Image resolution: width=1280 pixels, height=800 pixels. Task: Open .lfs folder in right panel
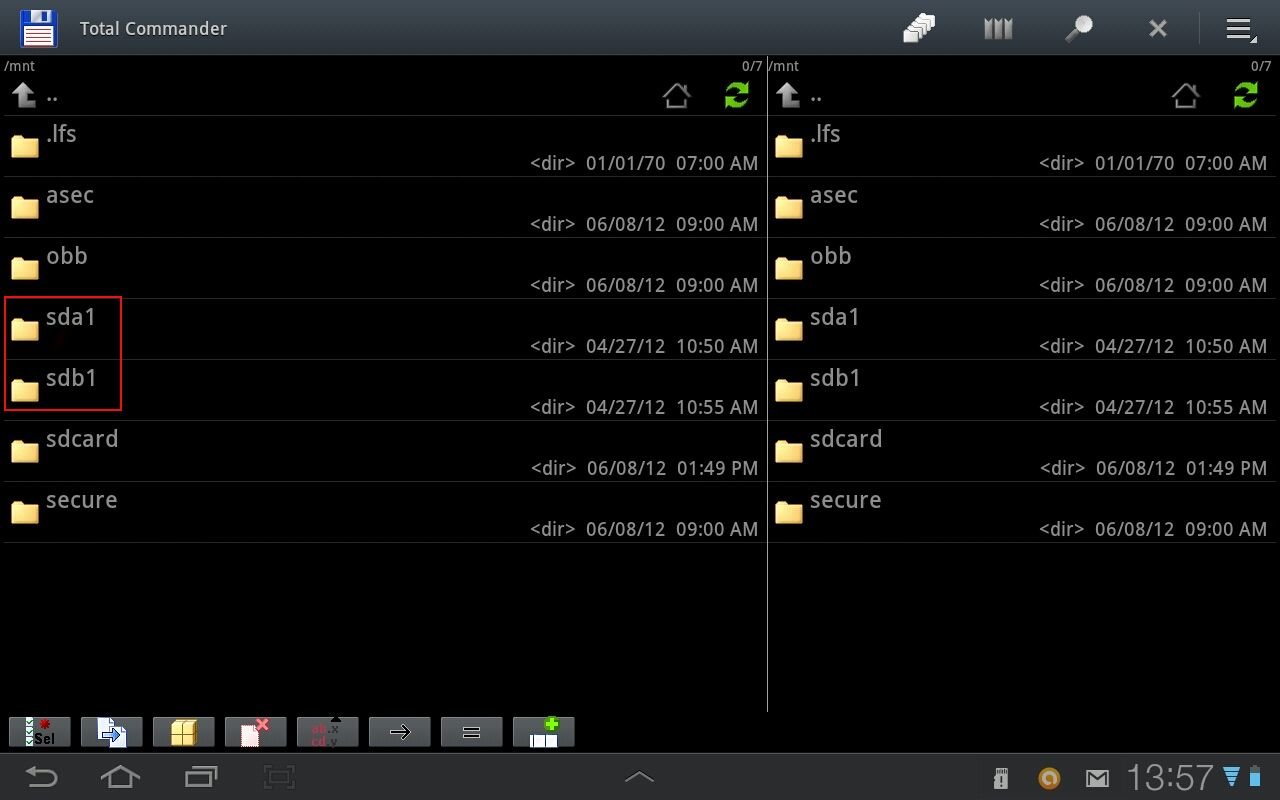click(1024, 147)
